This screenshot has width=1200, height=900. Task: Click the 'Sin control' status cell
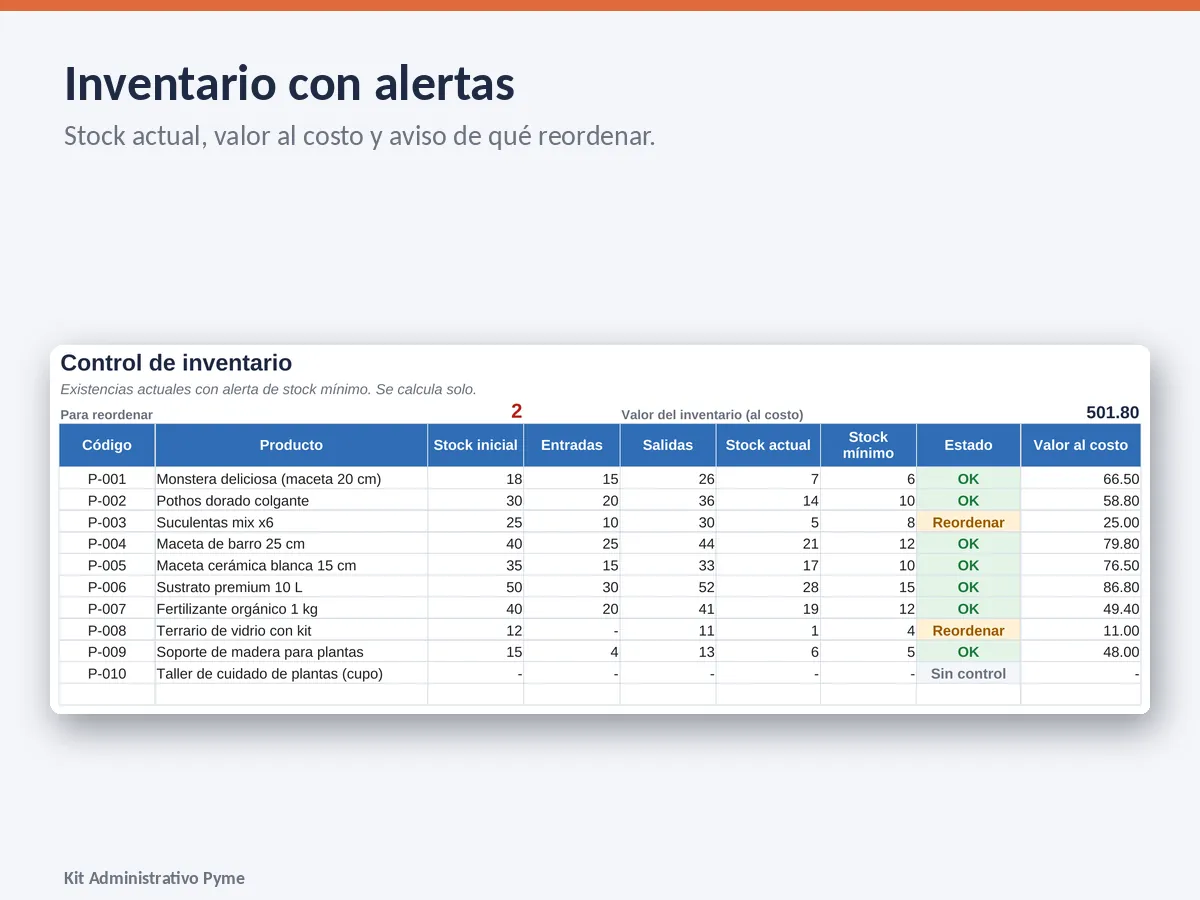[x=968, y=673]
